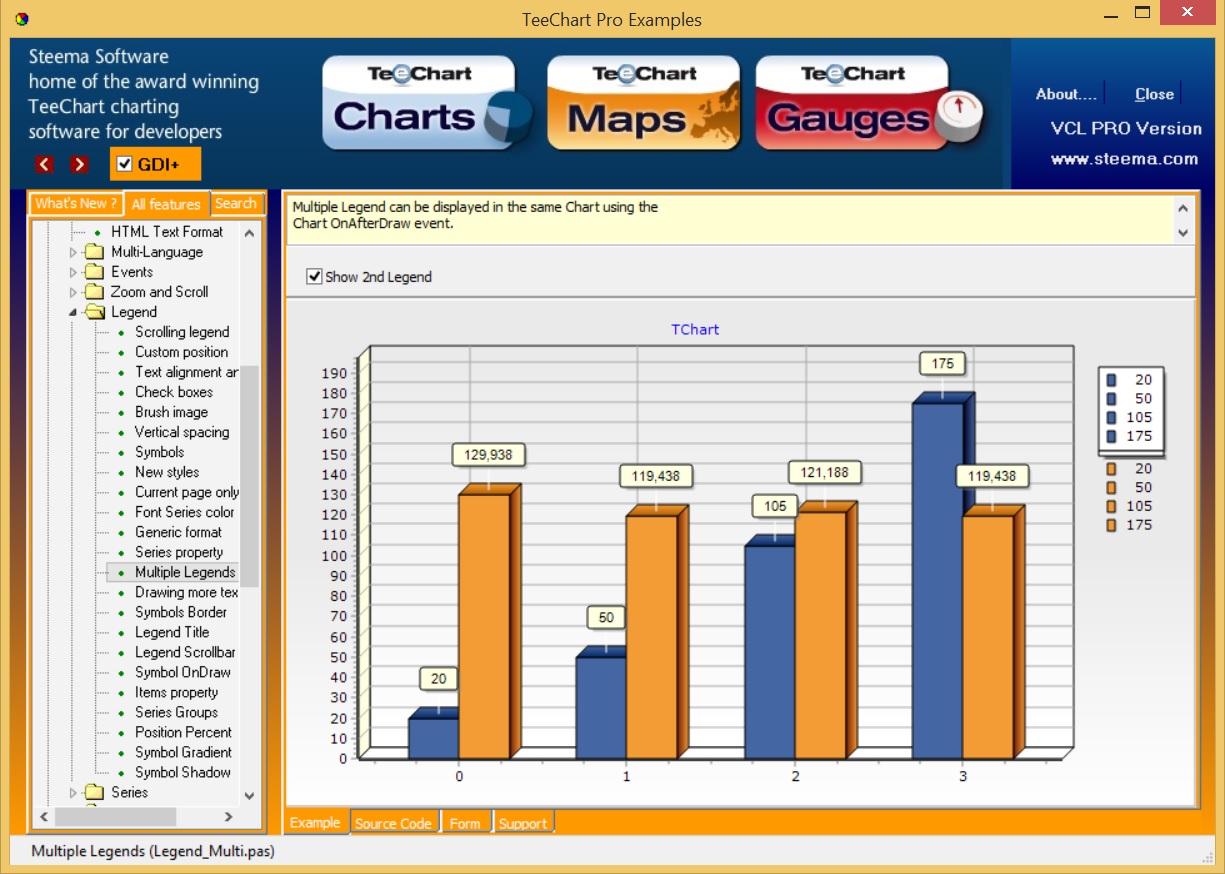Image resolution: width=1225 pixels, height=874 pixels.
Task: Select Font Series color example
Action: pyautogui.click(x=184, y=512)
